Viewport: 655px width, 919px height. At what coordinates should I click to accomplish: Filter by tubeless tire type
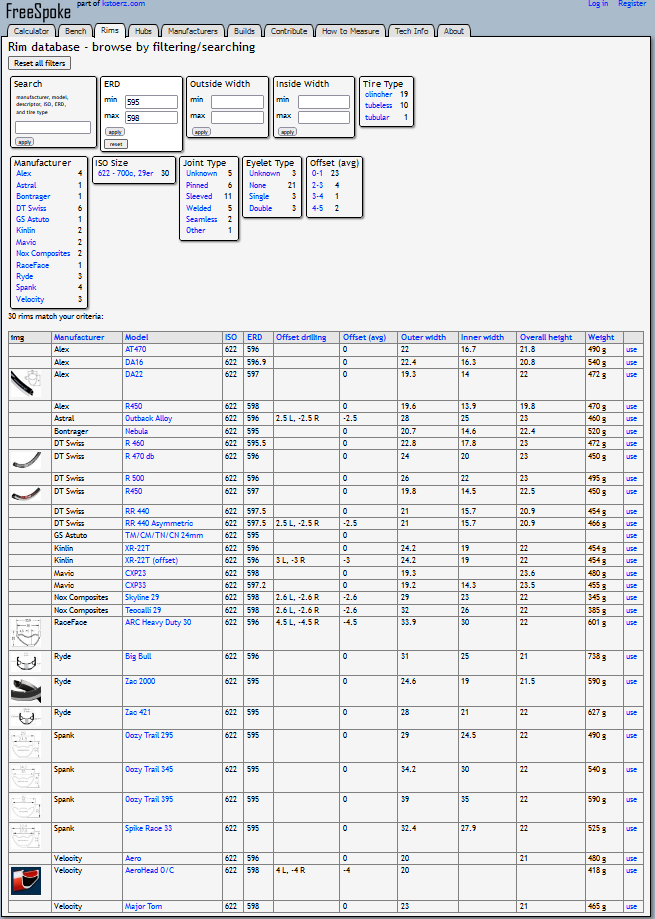pyautogui.click(x=379, y=105)
